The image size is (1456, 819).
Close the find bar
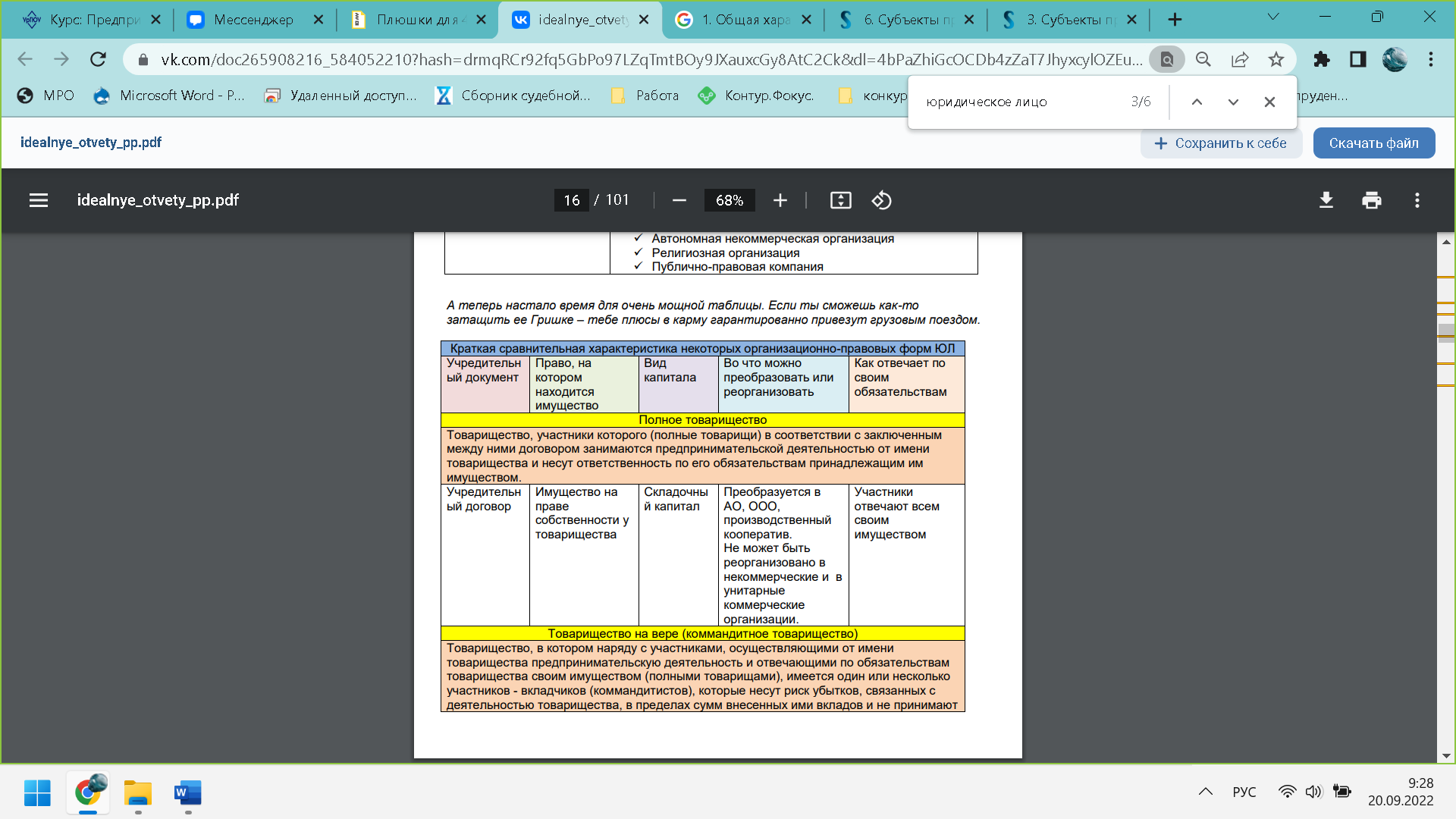click(1269, 102)
